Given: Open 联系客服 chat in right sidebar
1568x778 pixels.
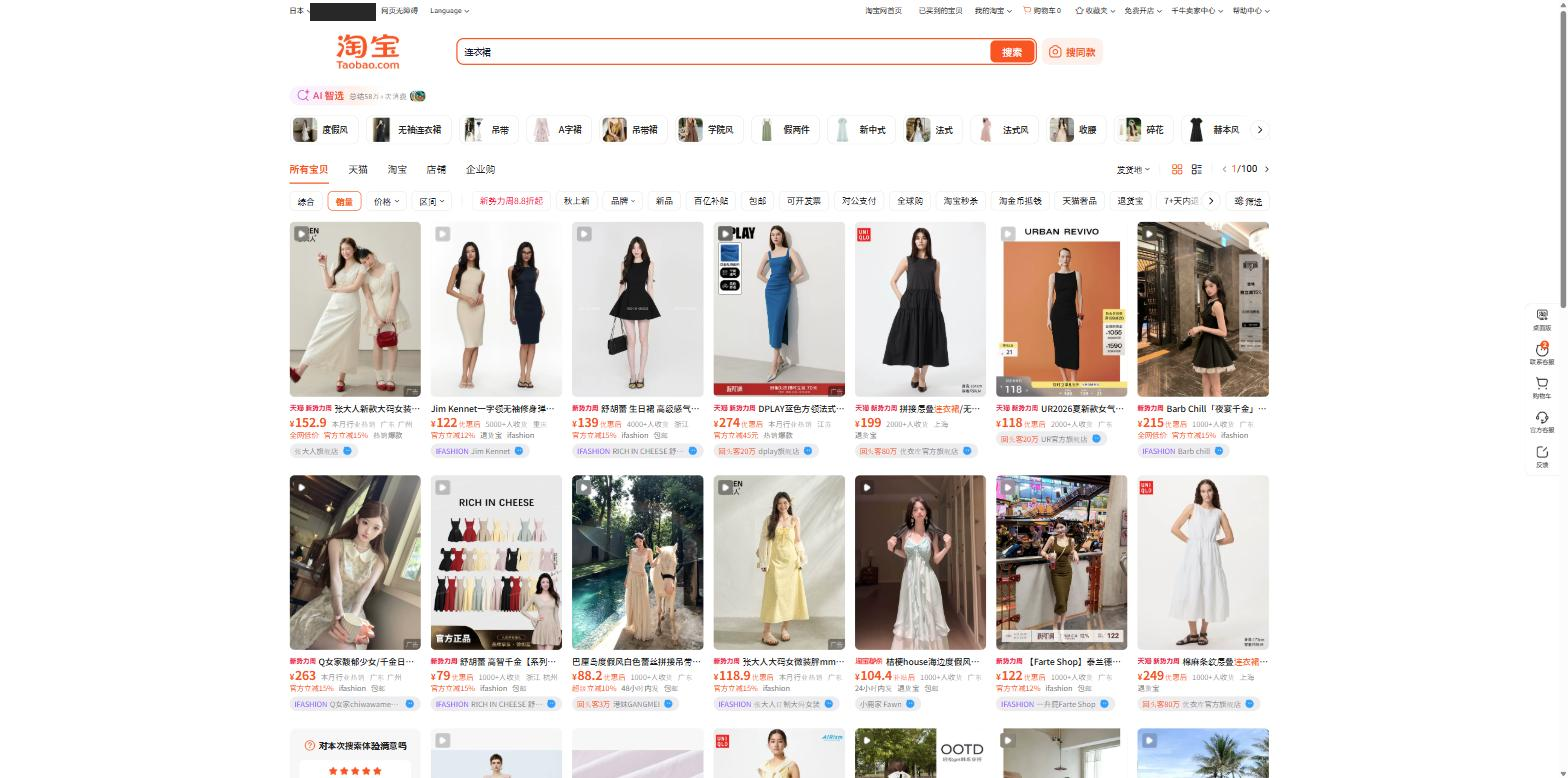Looking at the screenshot, I should [x=1542, y=354].
